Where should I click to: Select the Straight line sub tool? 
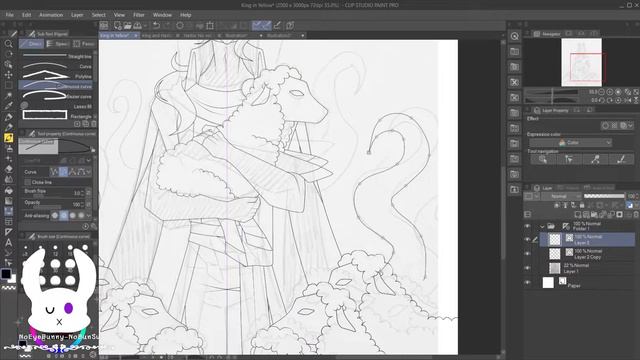point(56,56)
